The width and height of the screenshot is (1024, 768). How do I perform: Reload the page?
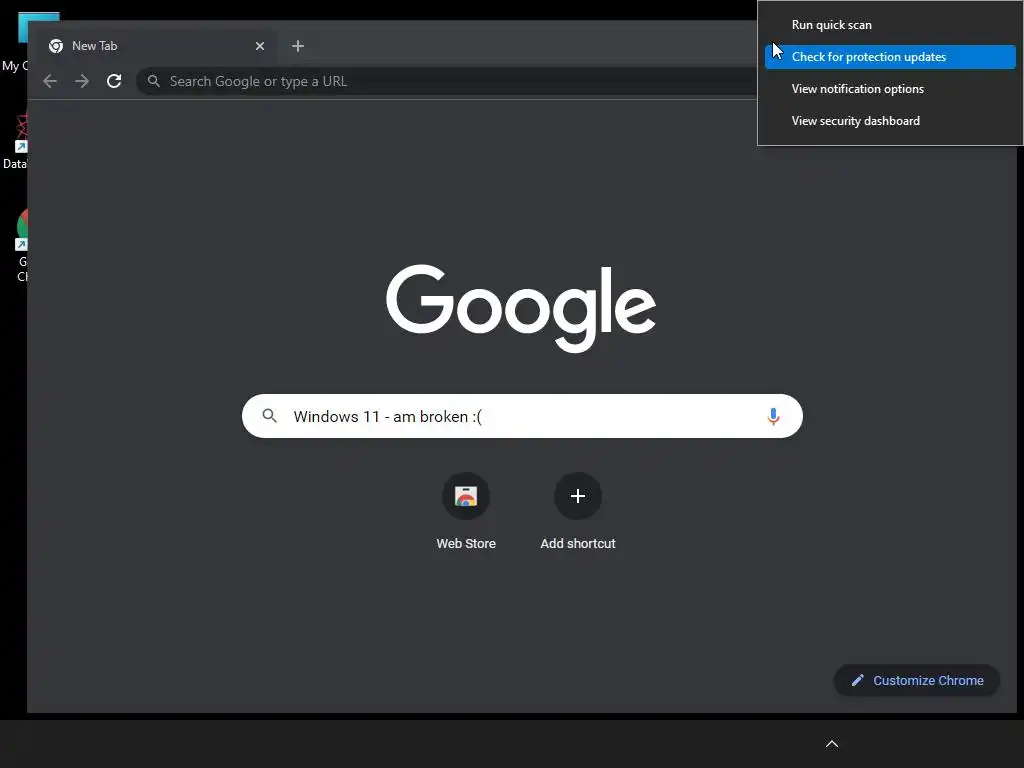114,82
